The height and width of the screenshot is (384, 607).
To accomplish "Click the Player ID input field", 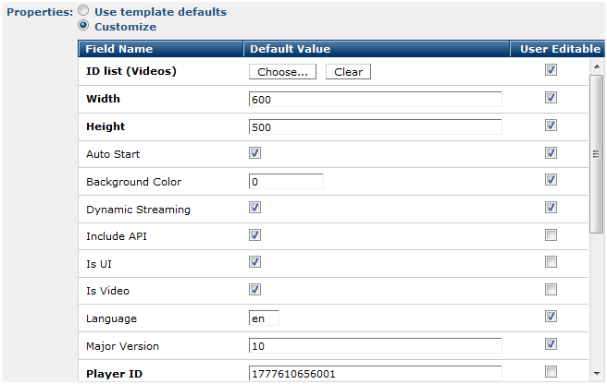I will (x=375, y=373).
